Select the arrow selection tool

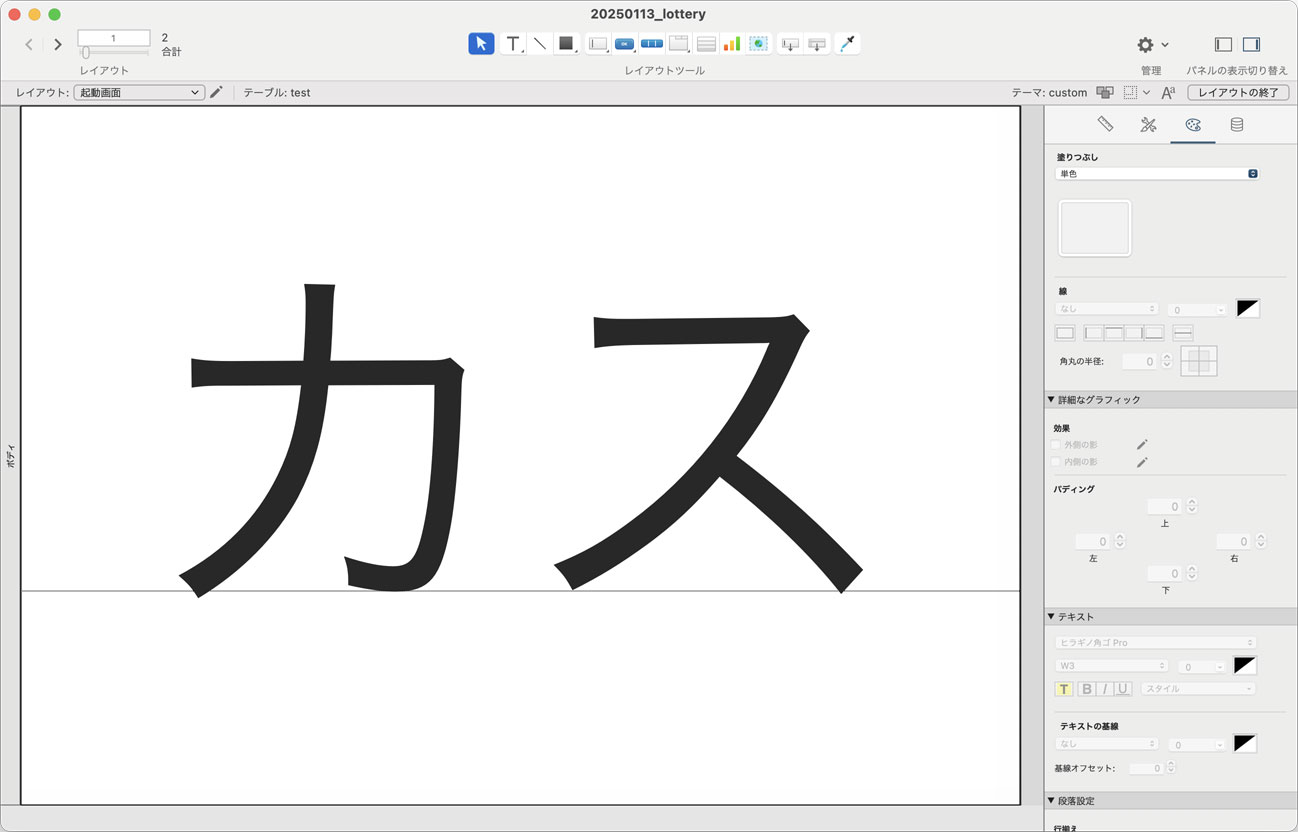[481, 44]
